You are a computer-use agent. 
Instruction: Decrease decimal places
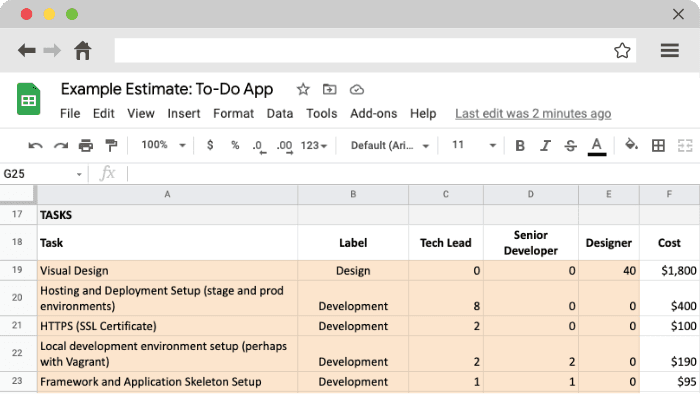pyautogui.click(x=259, y=146)
